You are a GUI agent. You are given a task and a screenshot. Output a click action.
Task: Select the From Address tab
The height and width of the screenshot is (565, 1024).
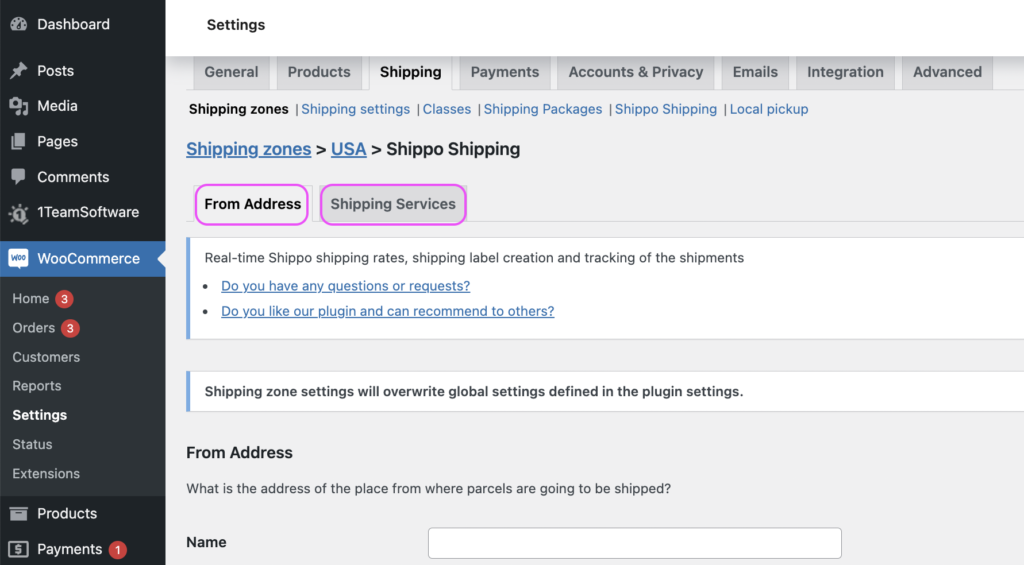pos(252,204)
